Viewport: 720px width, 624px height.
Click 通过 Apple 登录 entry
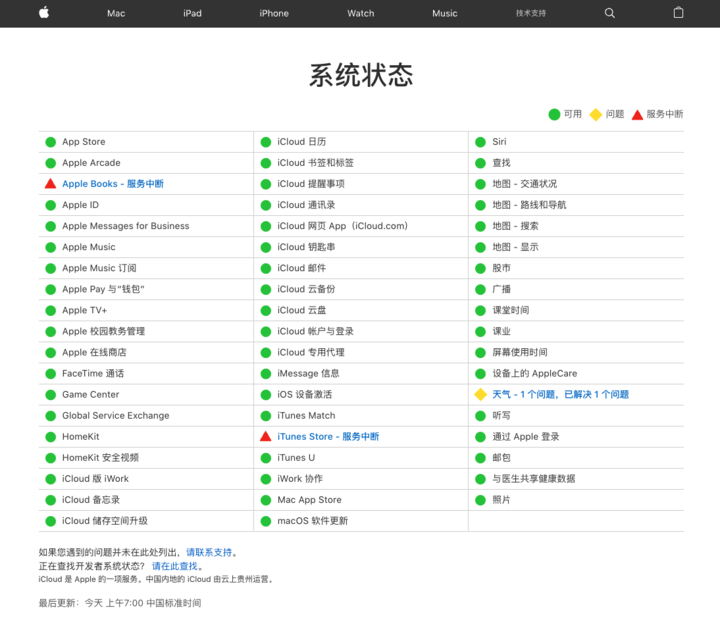526,437
